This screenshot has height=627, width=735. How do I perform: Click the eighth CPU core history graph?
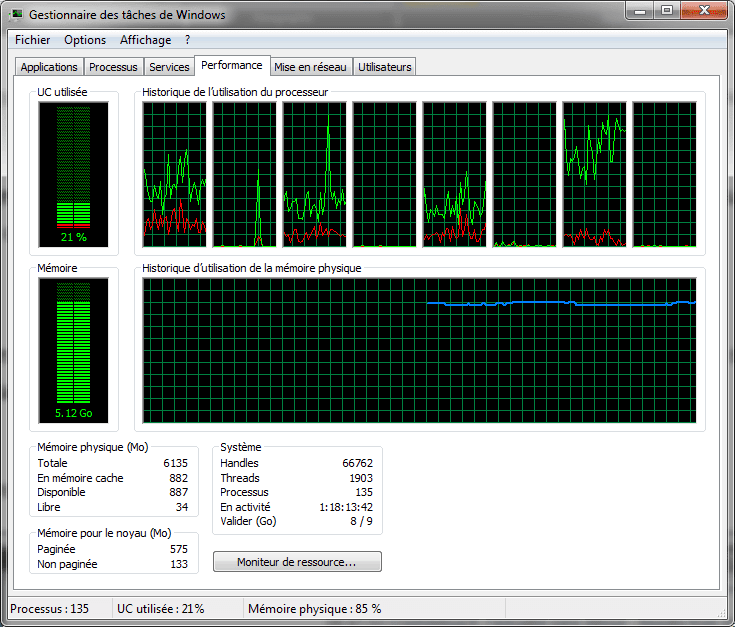[664, 174]
